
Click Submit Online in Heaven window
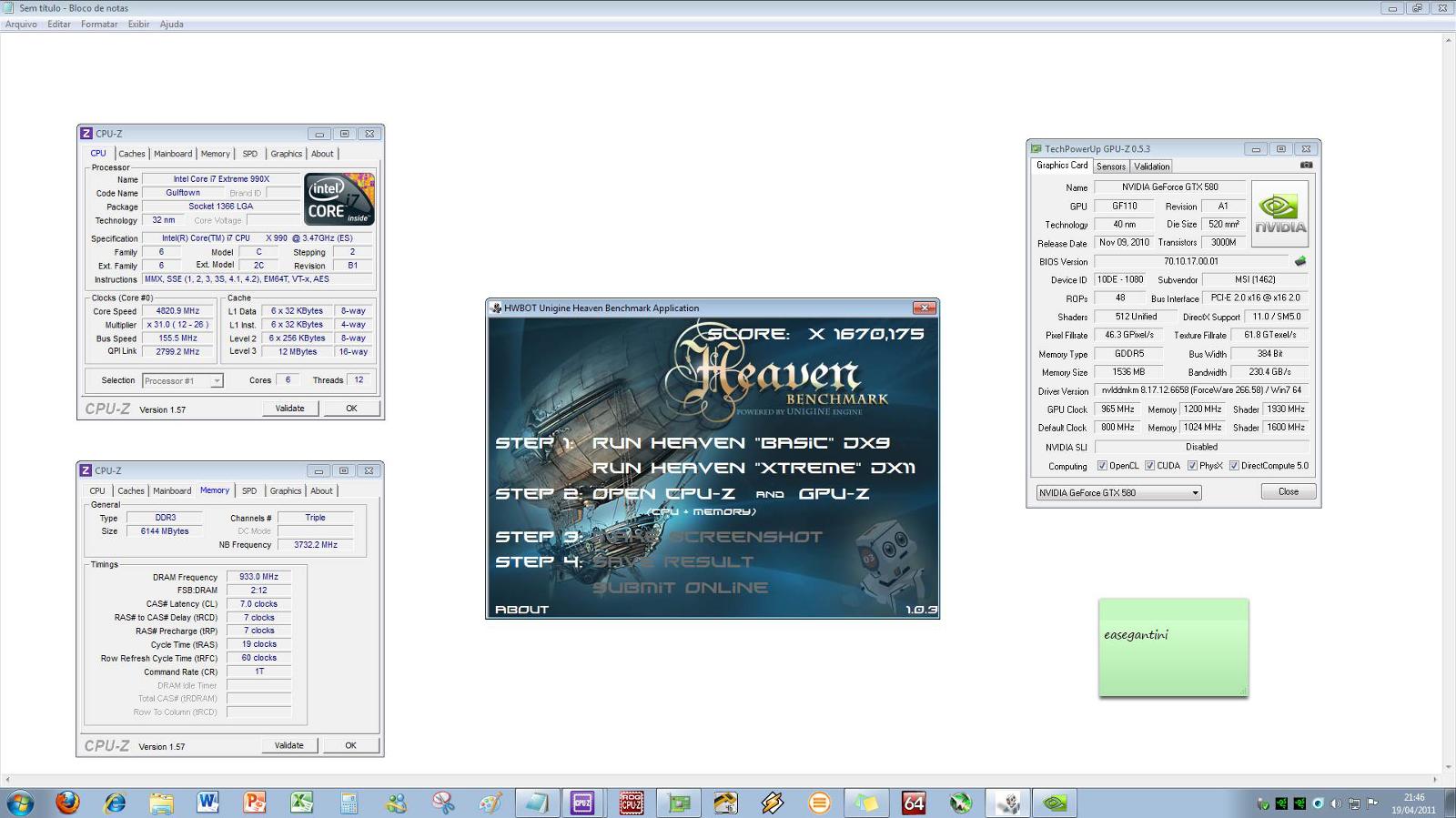click(680, 588)
